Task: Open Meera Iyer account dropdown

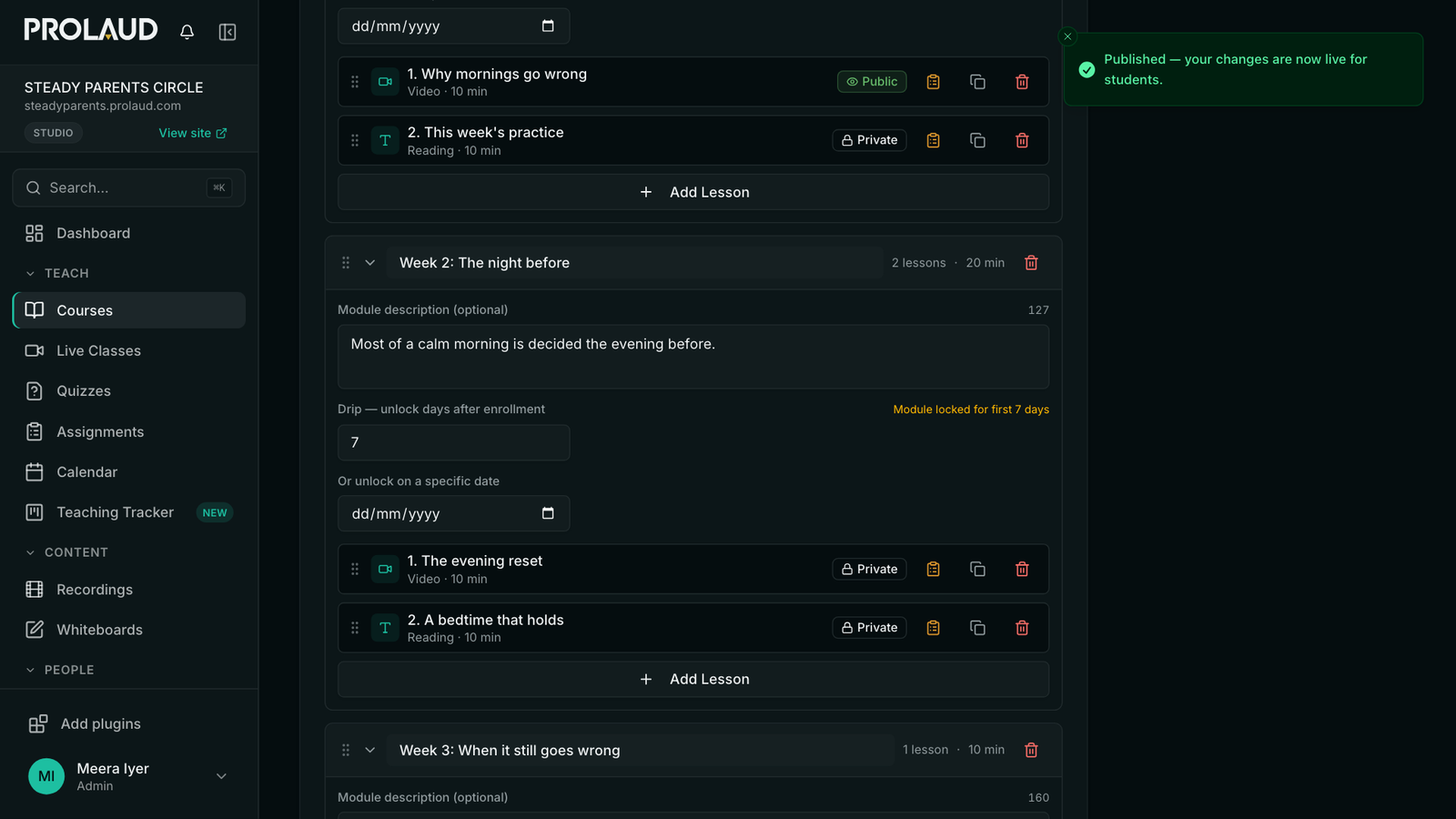Action: click(221, 776)
